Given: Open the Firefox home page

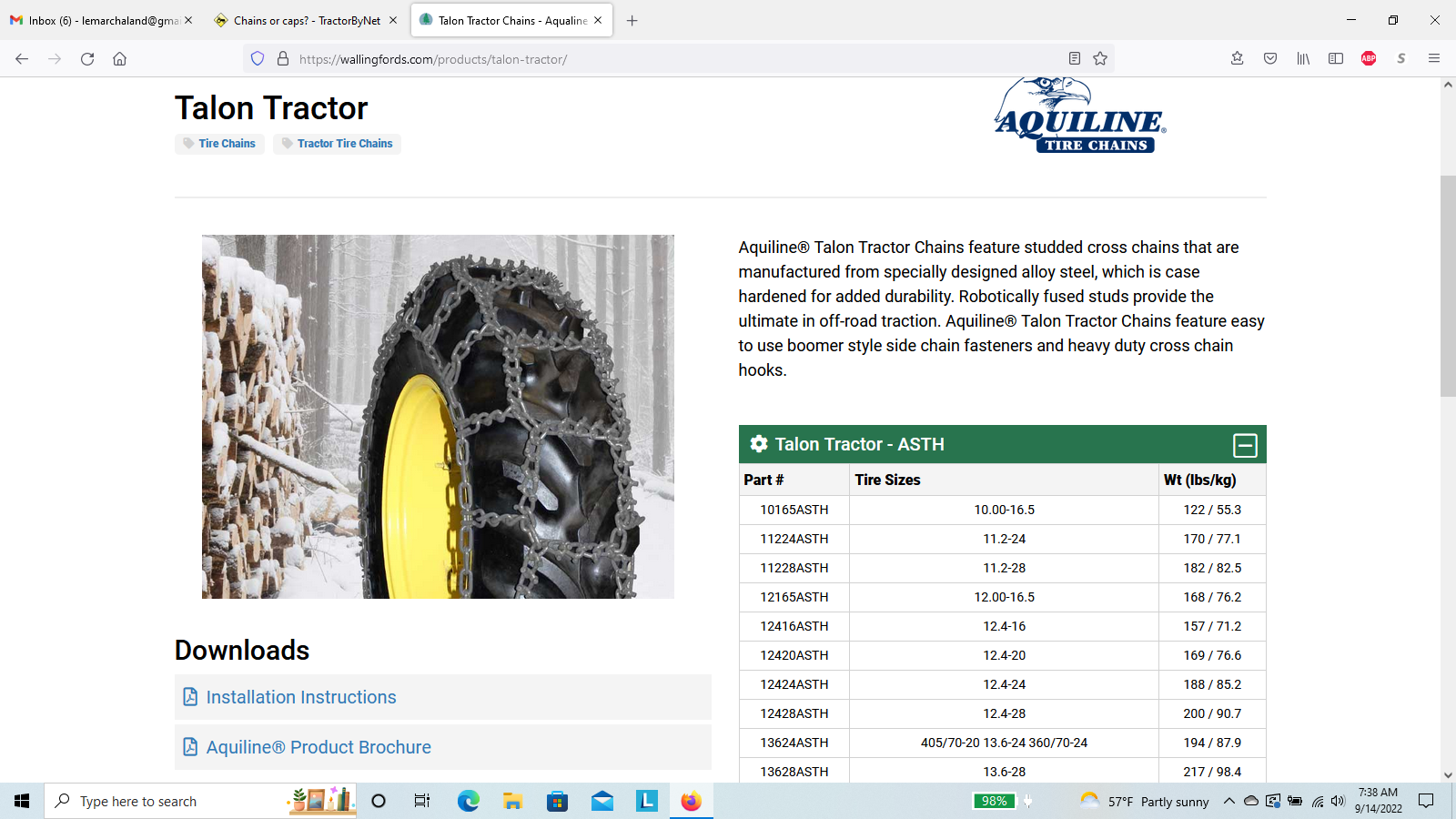Looking at the screenshot, I should pyautogui.click(x=120, y=59).
